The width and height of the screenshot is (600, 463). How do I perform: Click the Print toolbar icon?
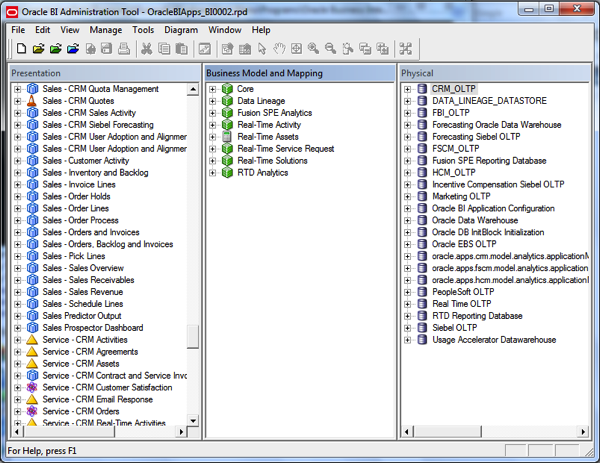[124, 49]
